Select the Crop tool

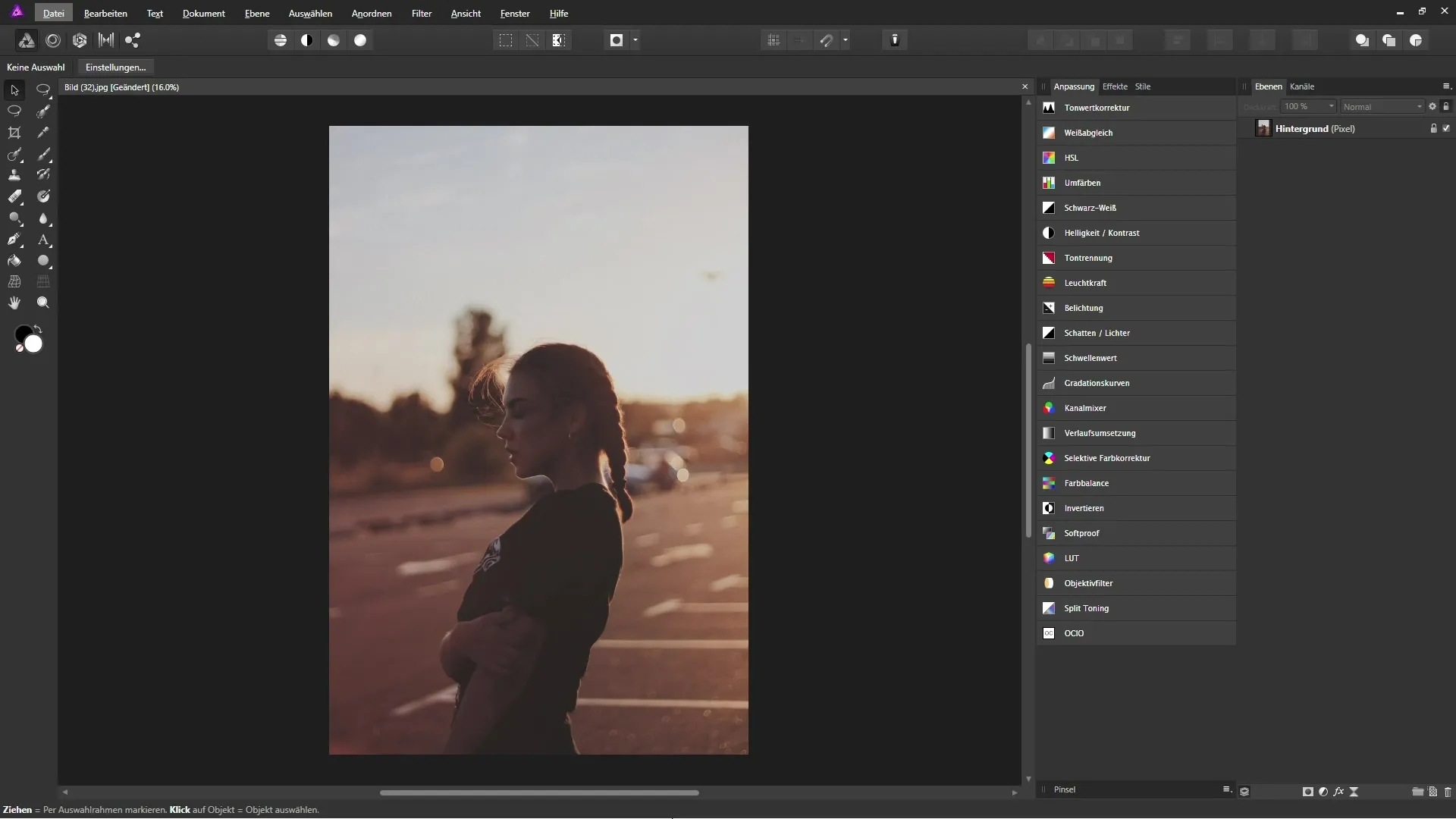point(14,133)
